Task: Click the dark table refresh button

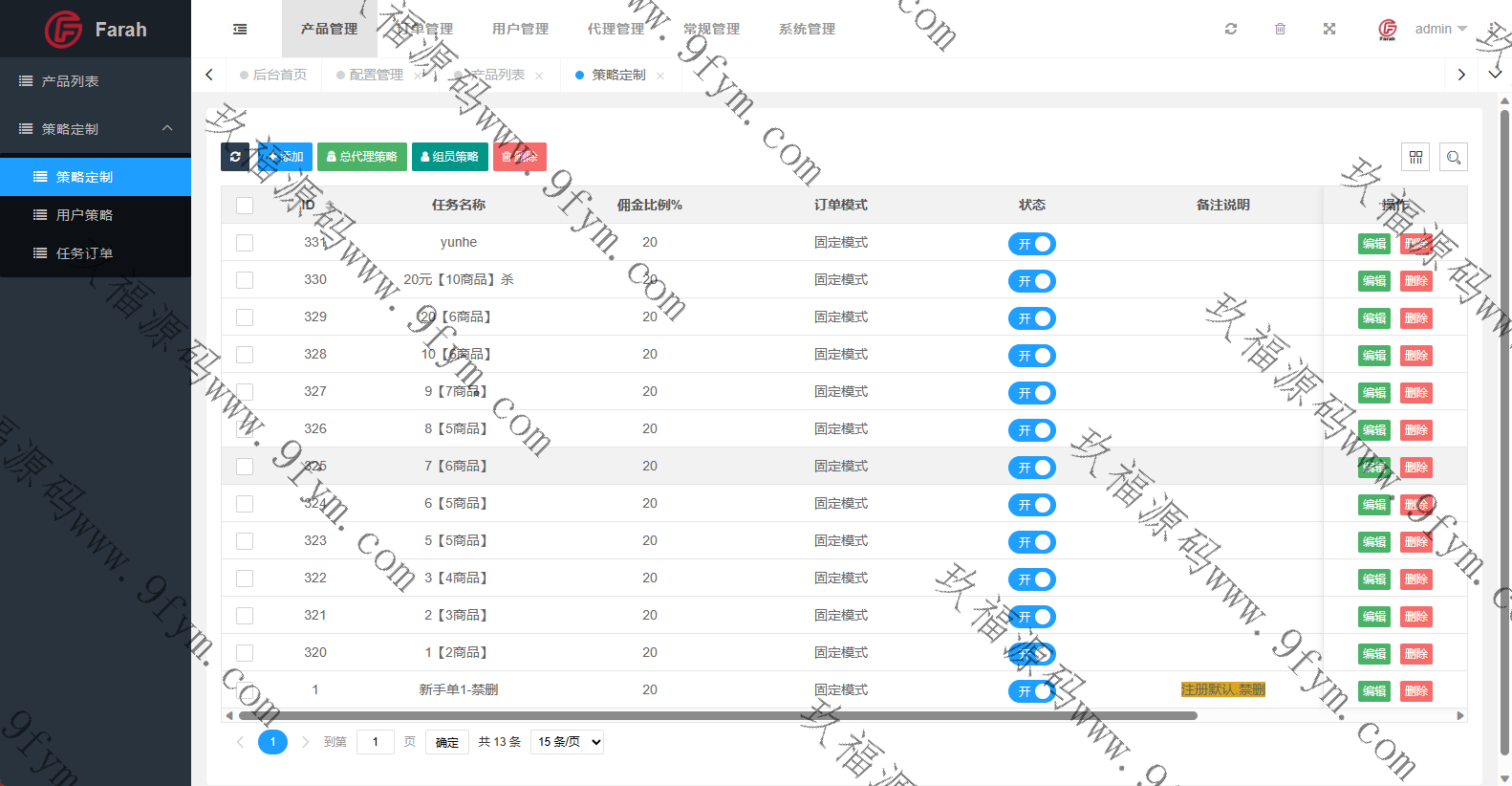Action: pos(235,157)
